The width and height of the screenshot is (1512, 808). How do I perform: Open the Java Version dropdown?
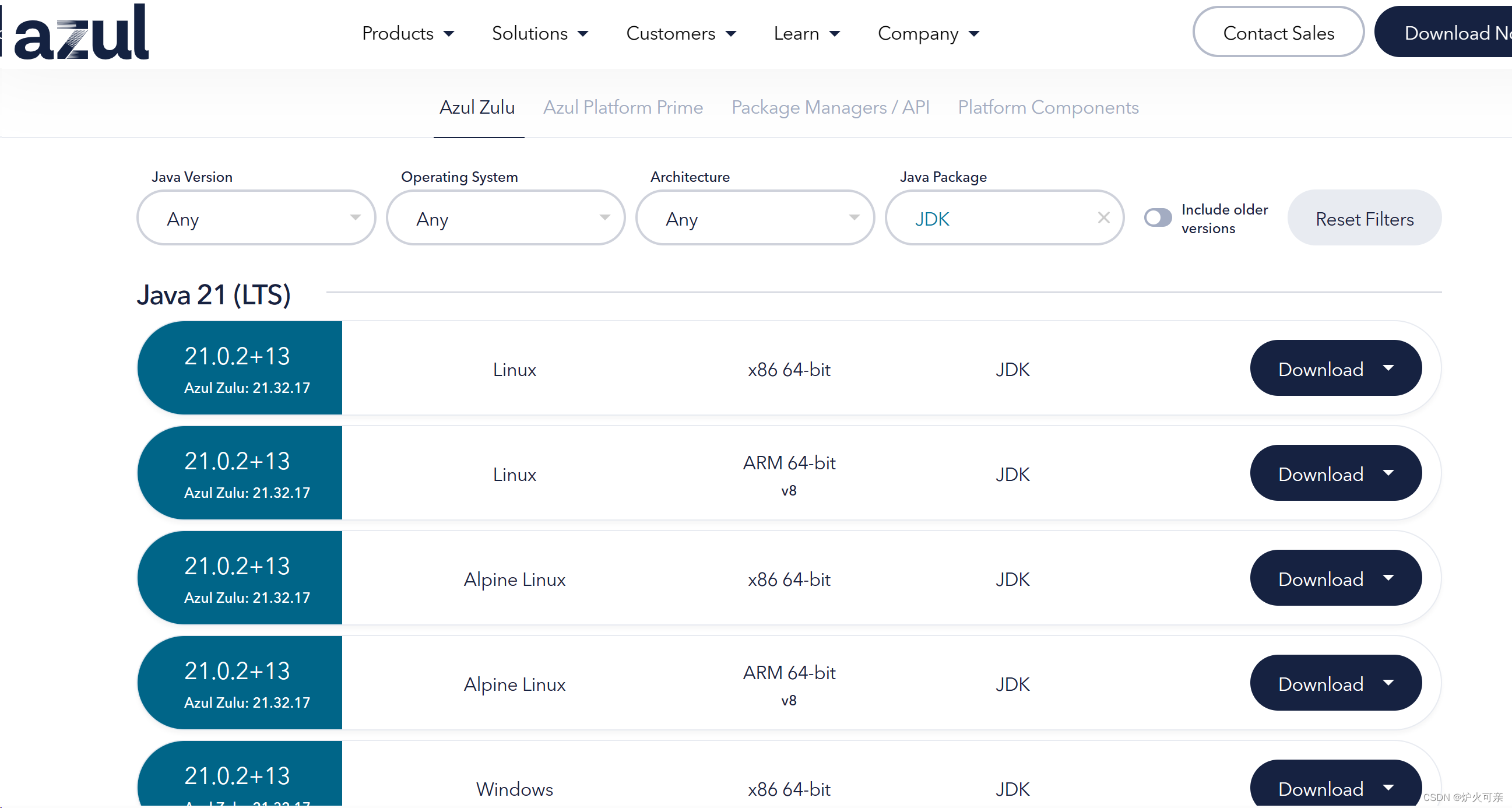click(x=256, y=219)
